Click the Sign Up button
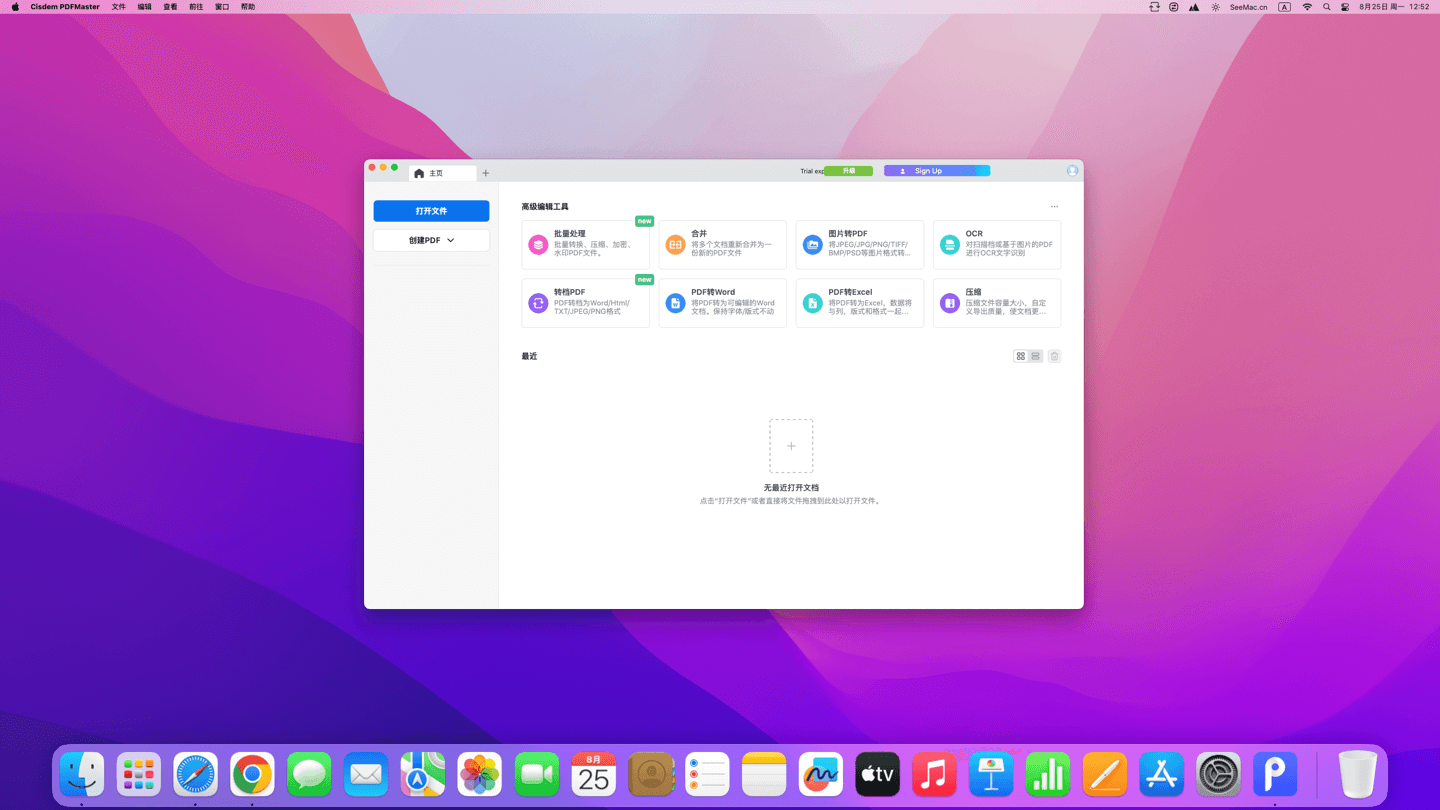Screen dimensions: 1440x810 (928, 171)
